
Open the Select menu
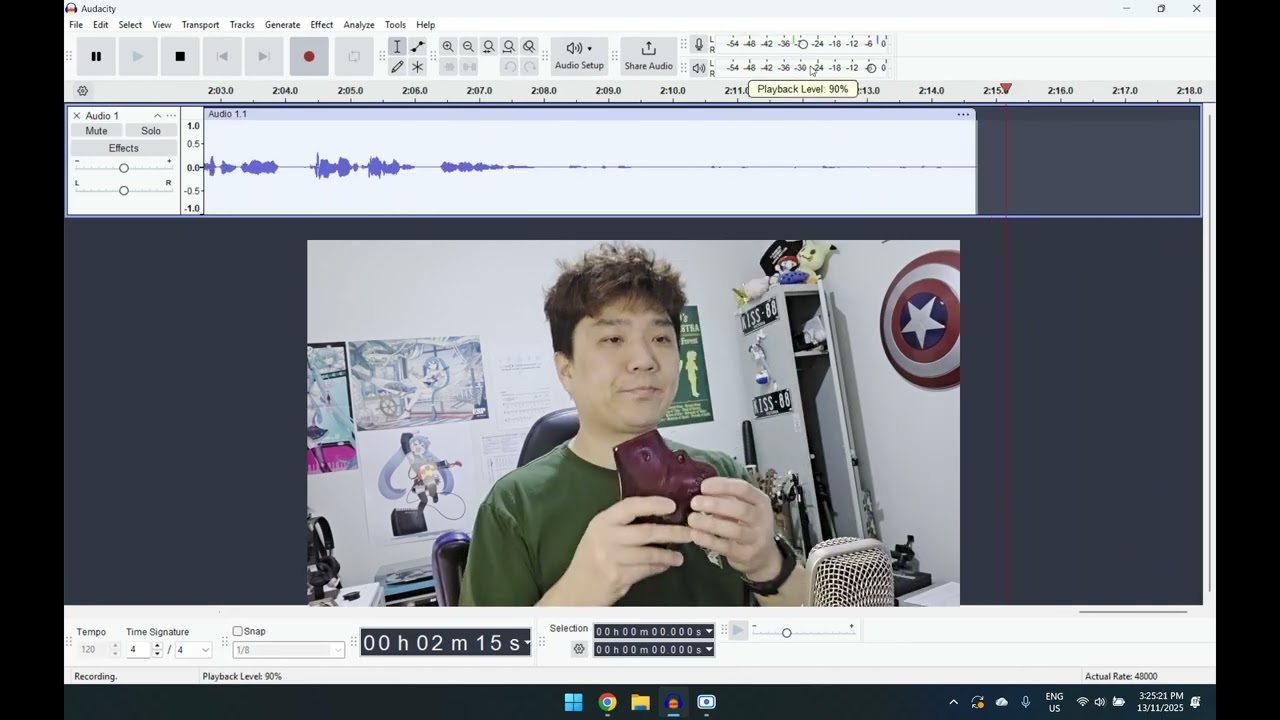pos(130,25)
